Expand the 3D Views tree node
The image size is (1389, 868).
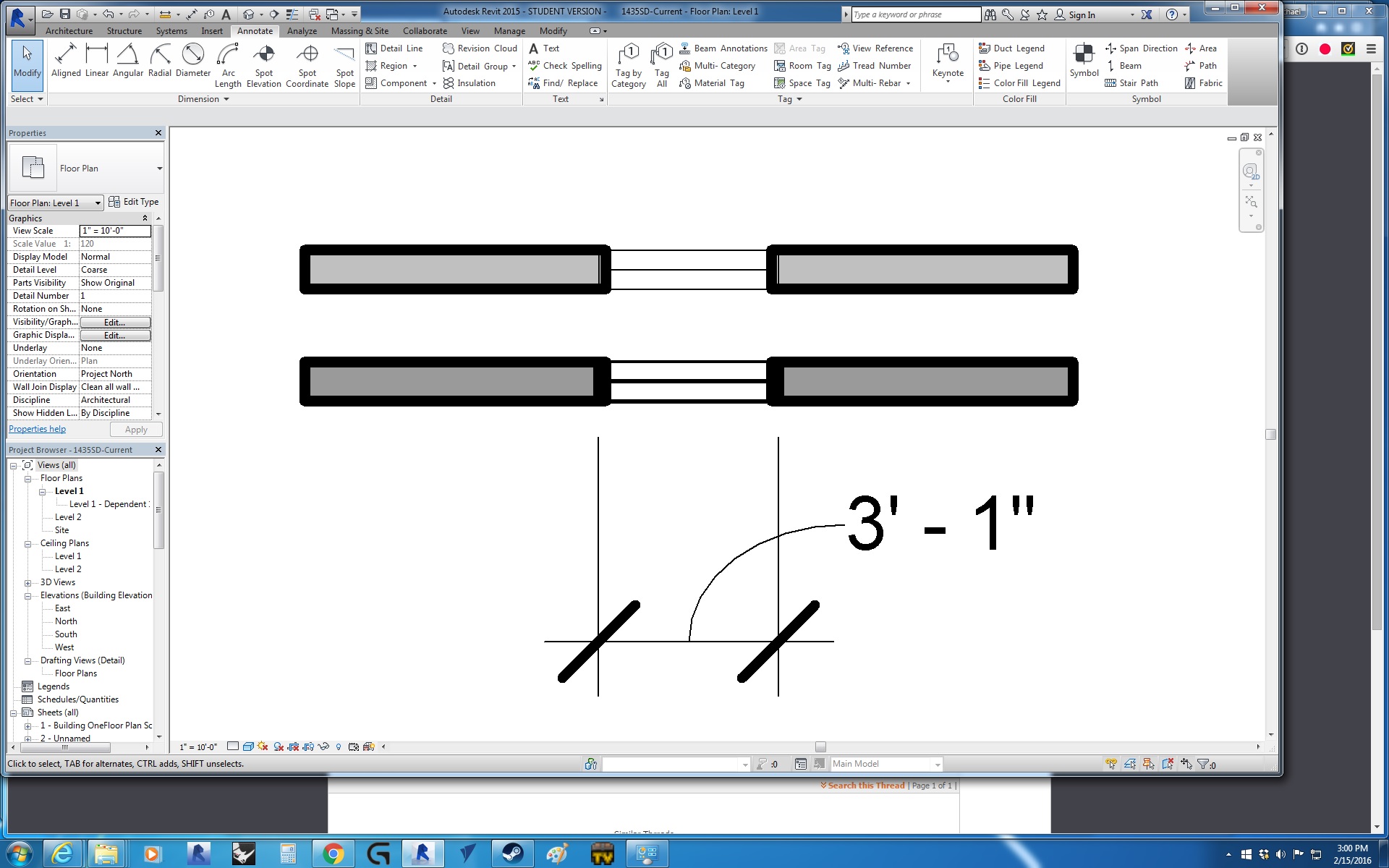27,583
